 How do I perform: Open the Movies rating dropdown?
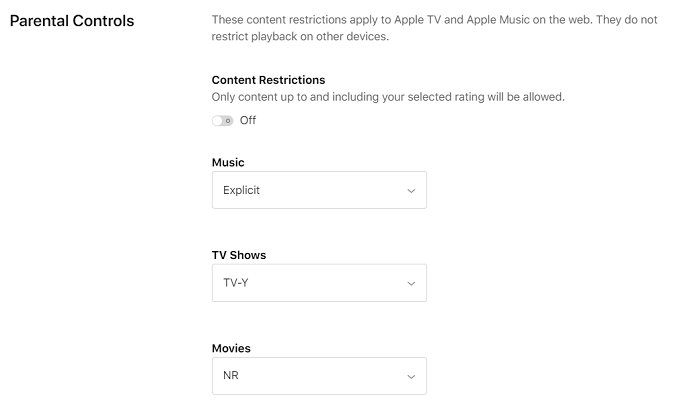pos(319,376)
